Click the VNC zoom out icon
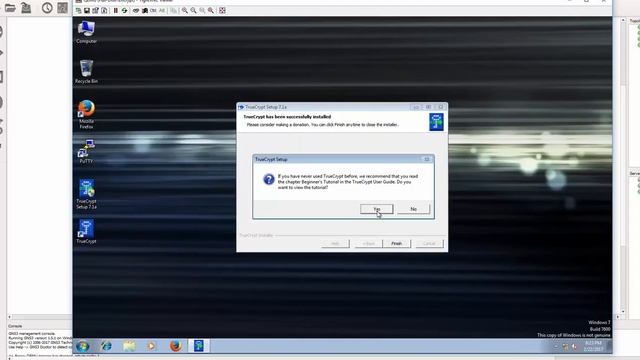Image resolution: width=640 pixels, height=360 pixels. click(x=193, y=11)
